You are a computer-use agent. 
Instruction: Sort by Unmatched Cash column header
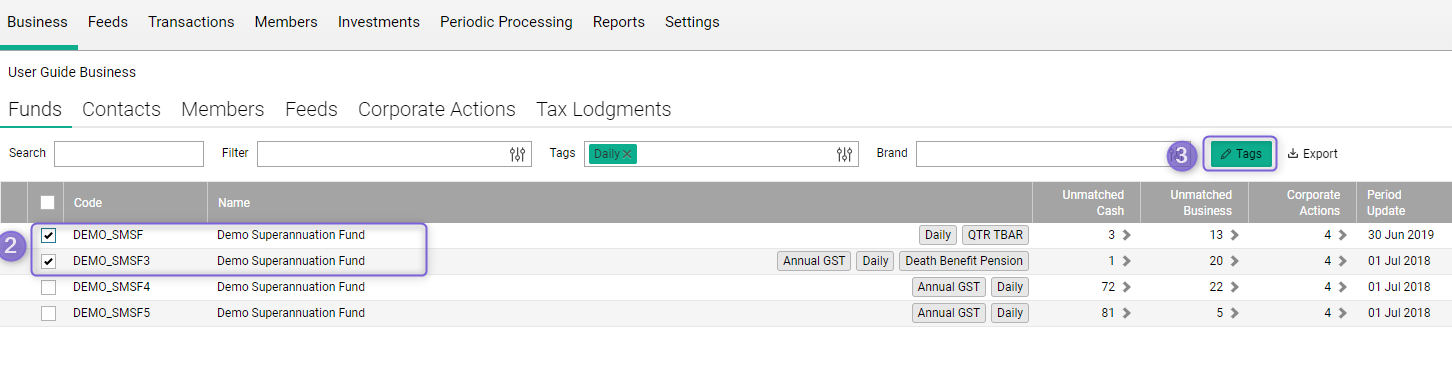tap(1093, 203)
